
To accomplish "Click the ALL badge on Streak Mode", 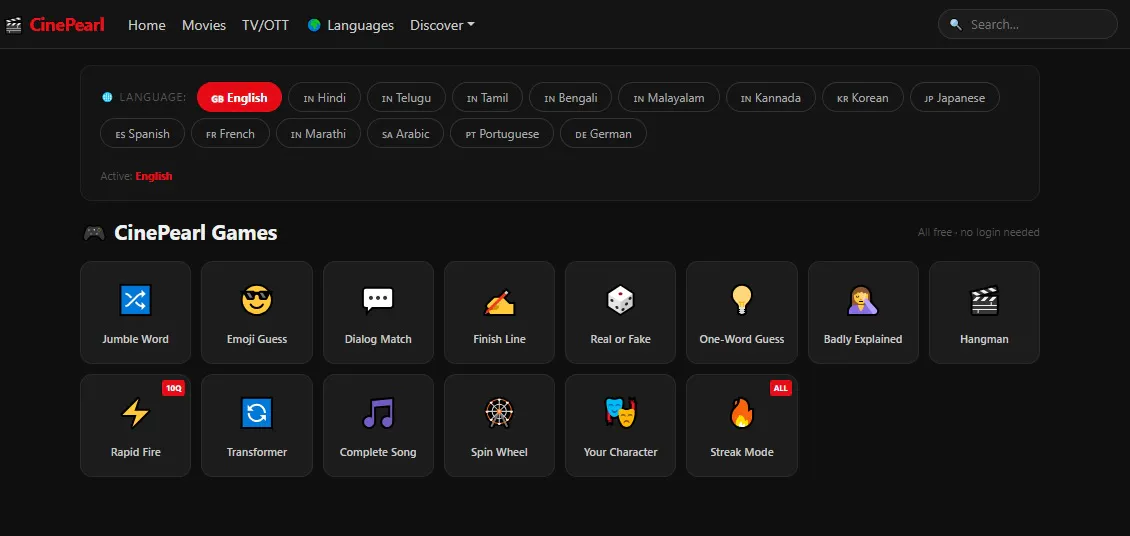I will (780, 388).
